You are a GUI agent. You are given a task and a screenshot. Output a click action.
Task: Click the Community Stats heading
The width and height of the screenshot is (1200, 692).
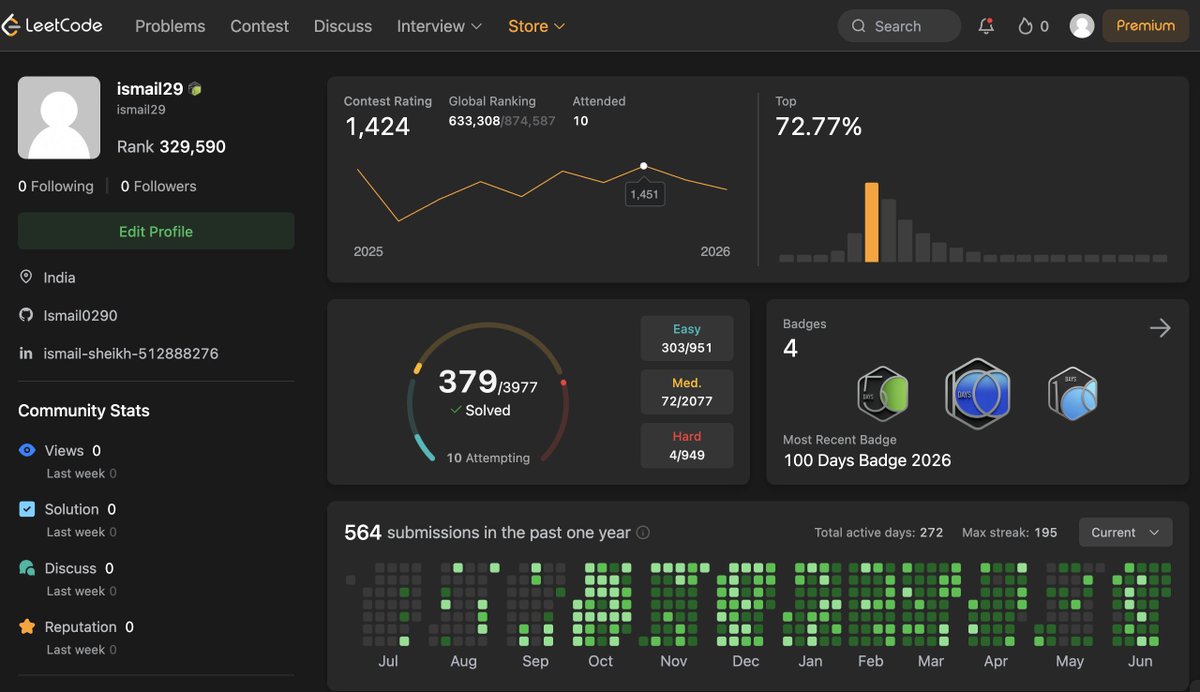click(84, 410)
